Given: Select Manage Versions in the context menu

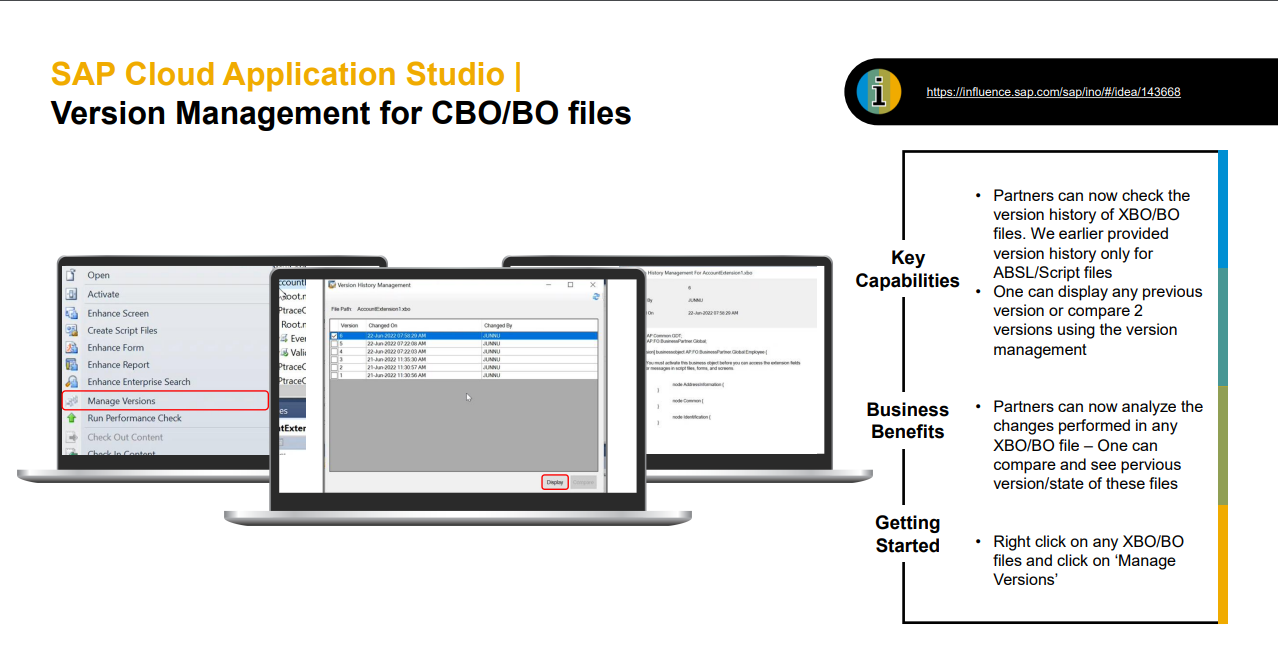Looking at the screenshot, I should [121, 401].
